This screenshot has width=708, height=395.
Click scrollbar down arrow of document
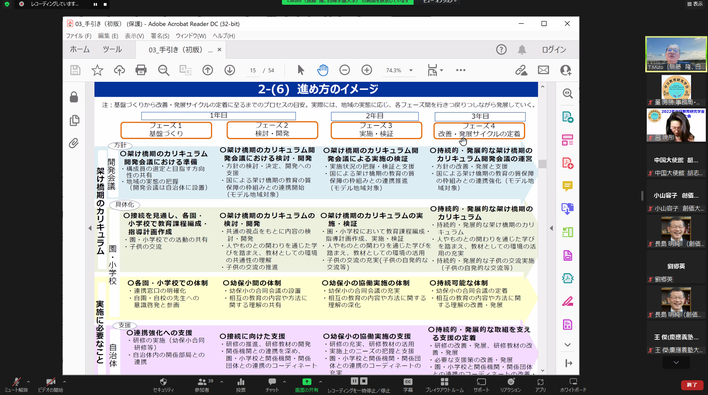point(542,371)
